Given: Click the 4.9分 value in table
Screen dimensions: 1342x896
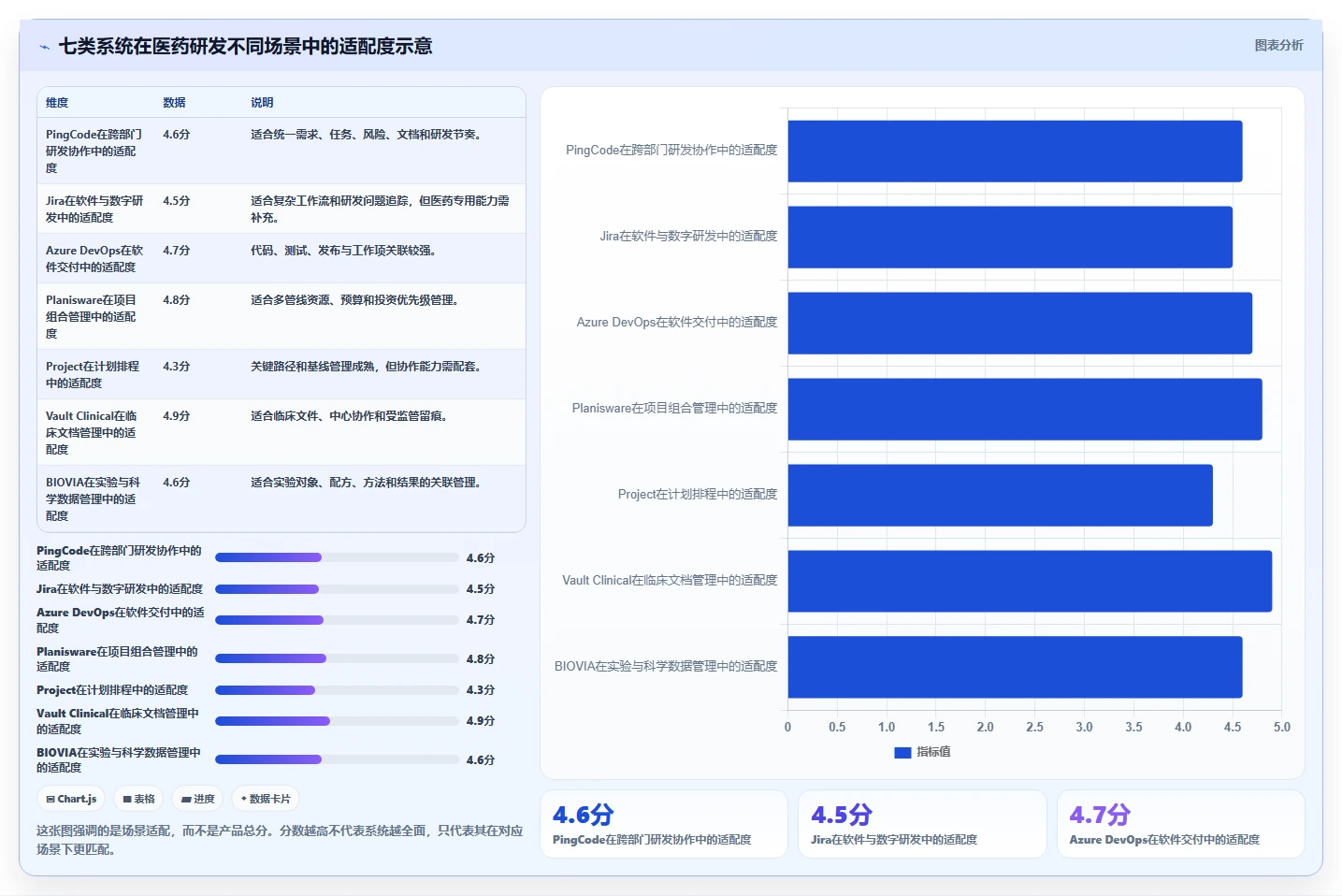Looking at the screenshot, I should pos(177,416).
